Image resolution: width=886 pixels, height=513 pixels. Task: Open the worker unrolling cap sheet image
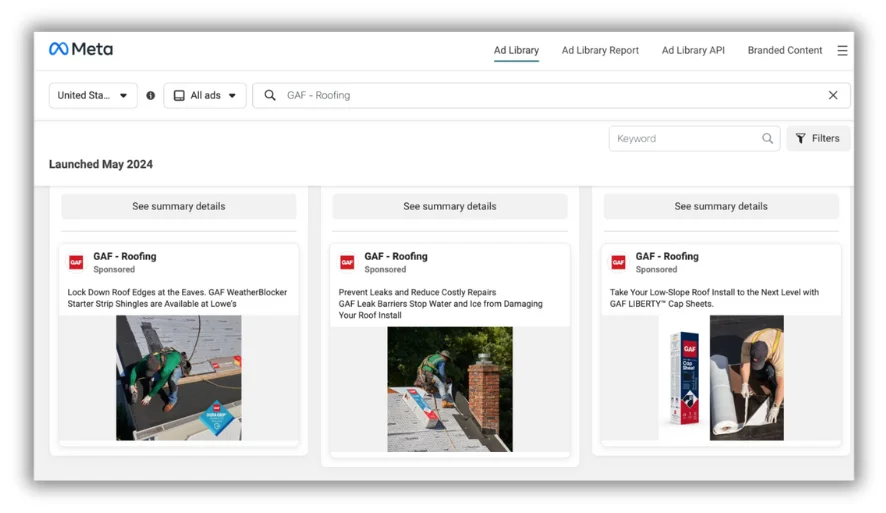[x=746, y=377]
